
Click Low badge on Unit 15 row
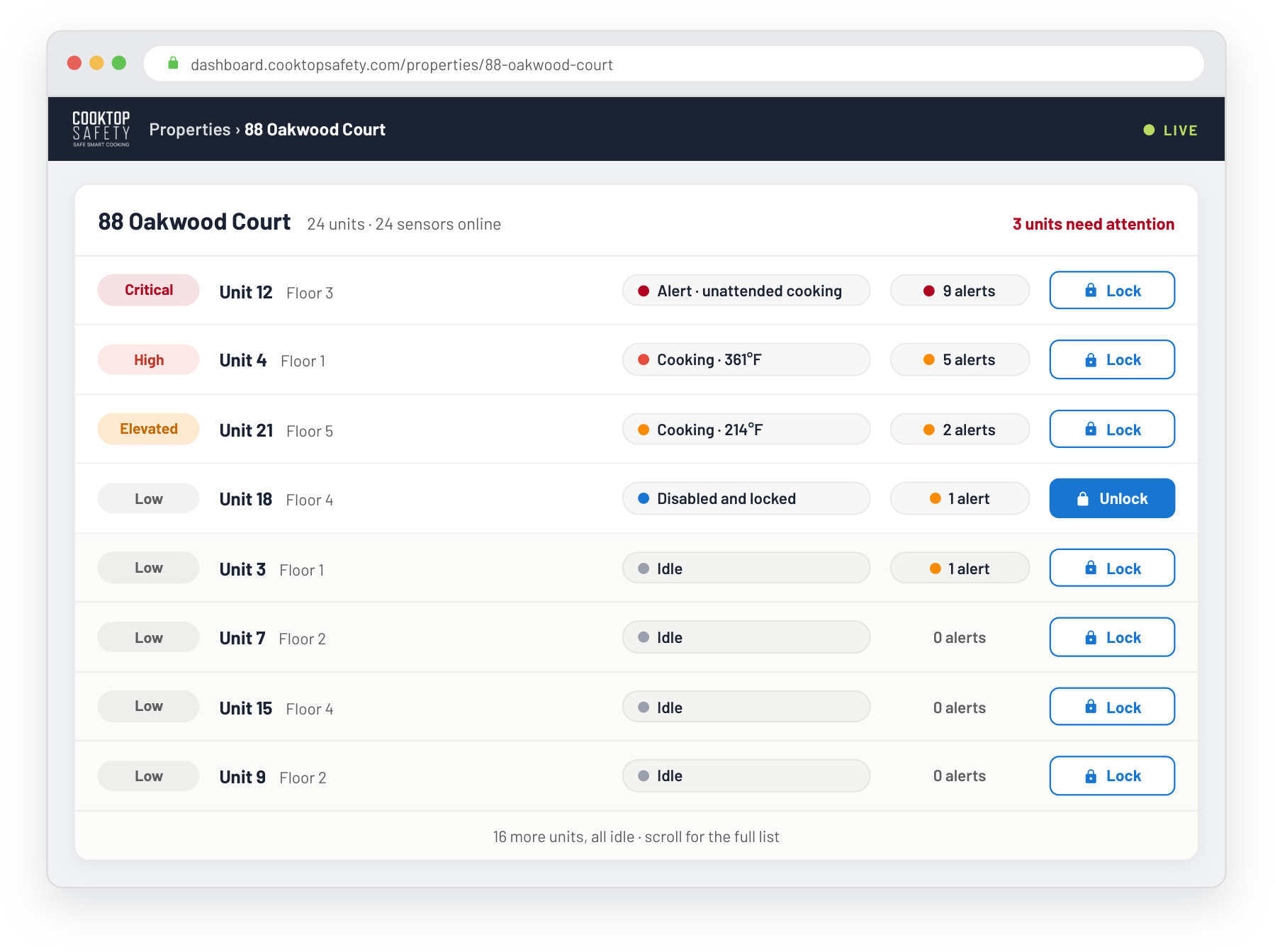tap(149, 707)
